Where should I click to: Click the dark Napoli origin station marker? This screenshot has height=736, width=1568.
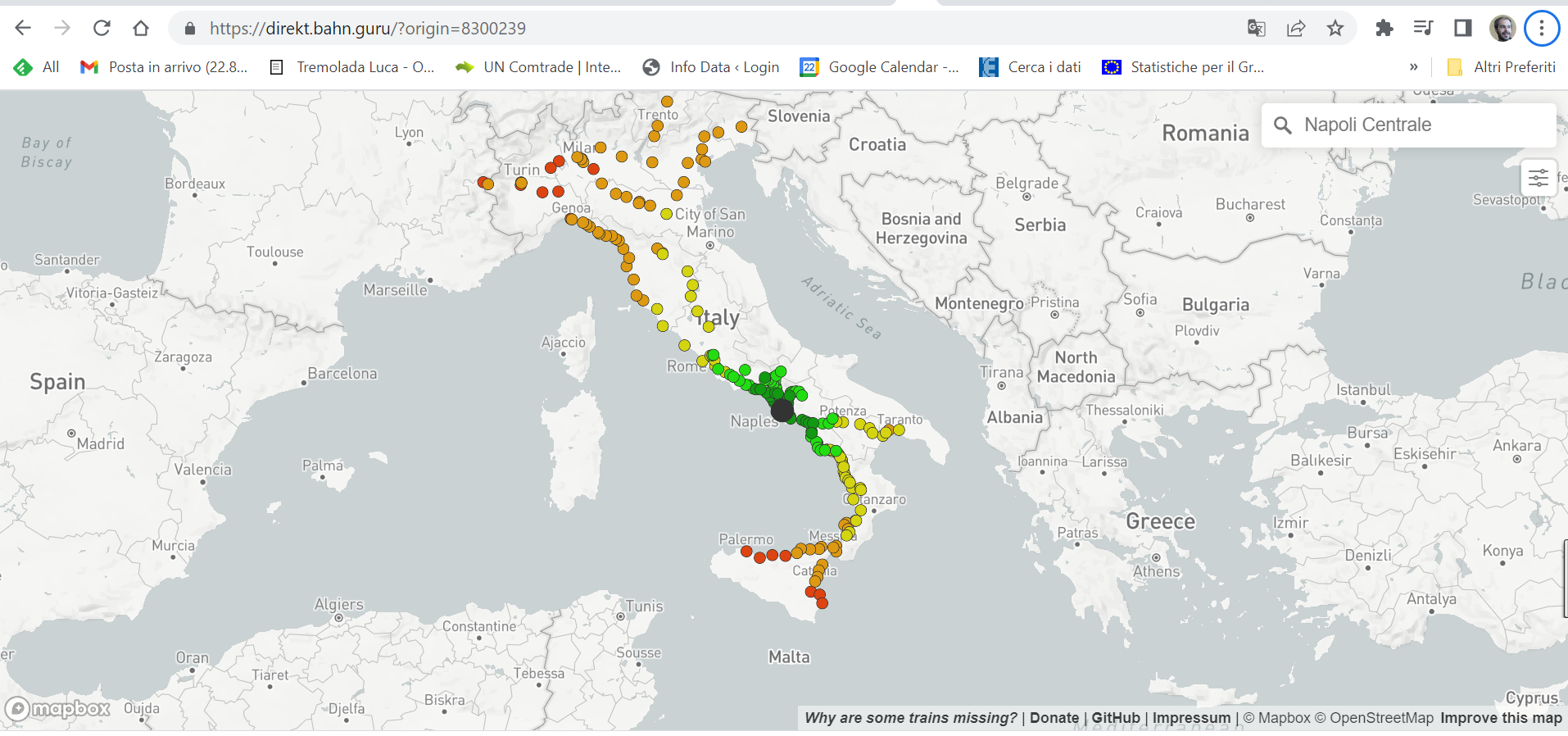(x=782, y=411)
